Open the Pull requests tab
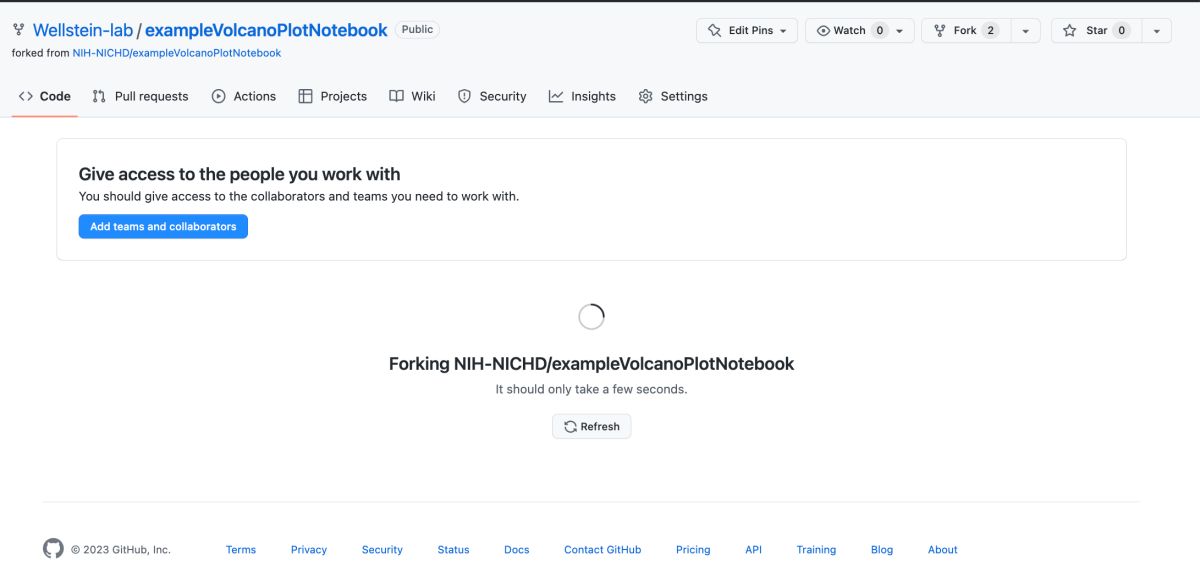The image size is (1200, 566). click(x=140, y=96)
